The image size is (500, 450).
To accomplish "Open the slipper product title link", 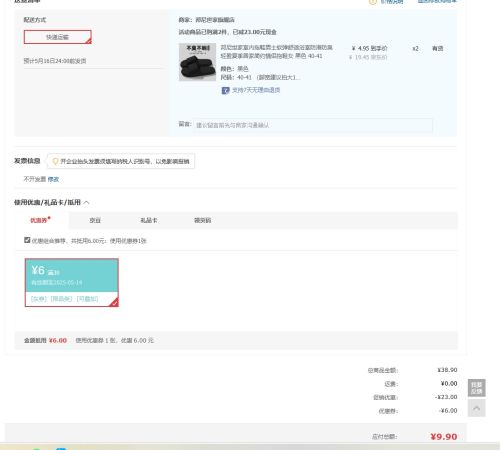I will point(276,52).
